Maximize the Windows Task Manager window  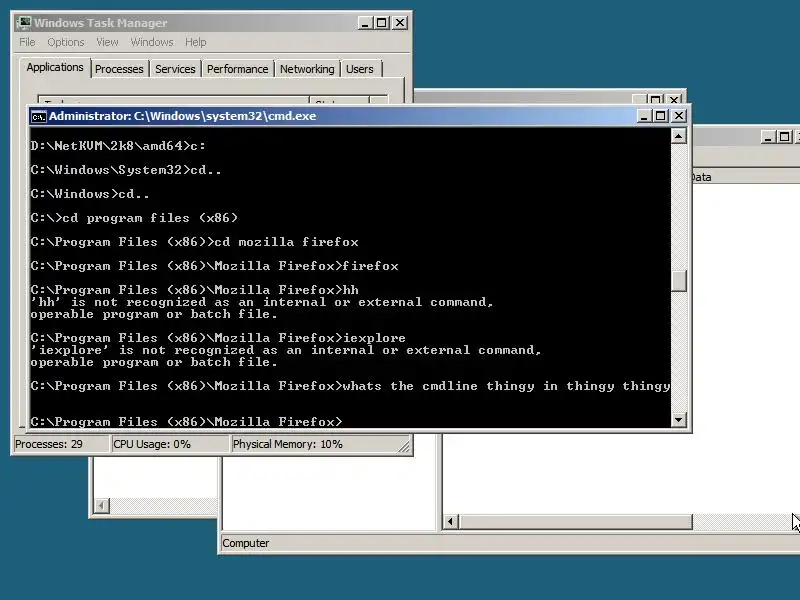click(382, 23)
